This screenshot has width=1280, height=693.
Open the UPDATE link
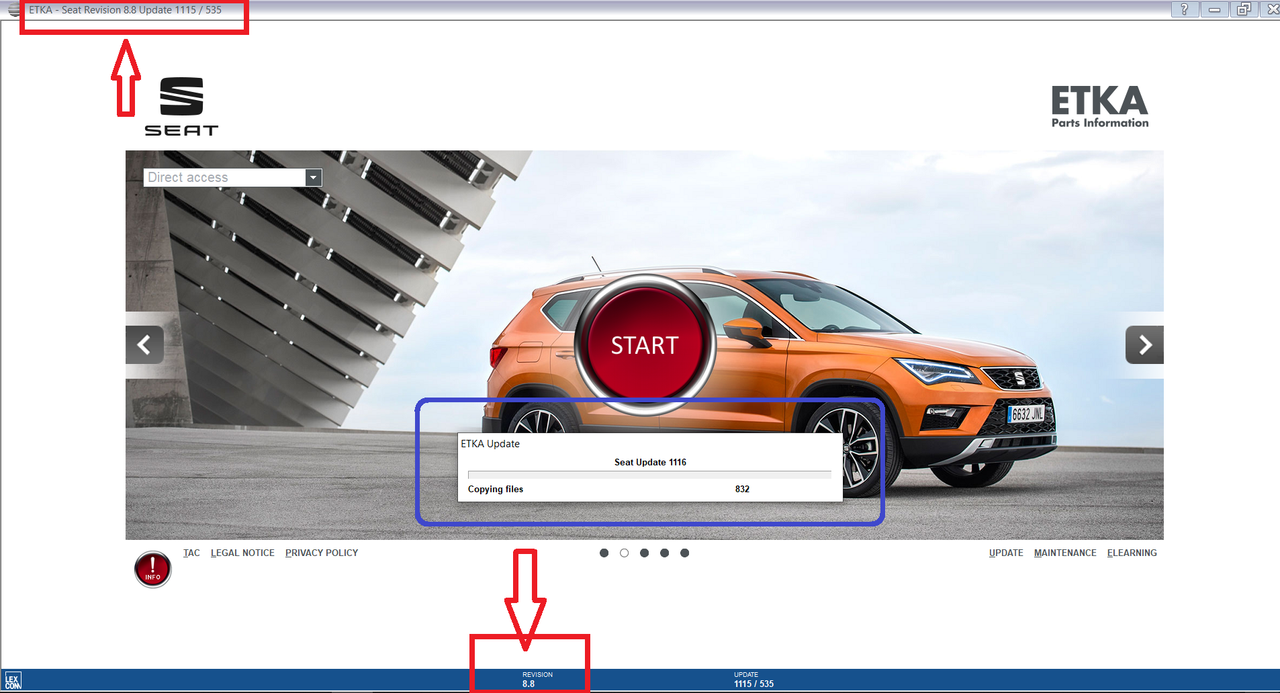(x=1006, y=553)
